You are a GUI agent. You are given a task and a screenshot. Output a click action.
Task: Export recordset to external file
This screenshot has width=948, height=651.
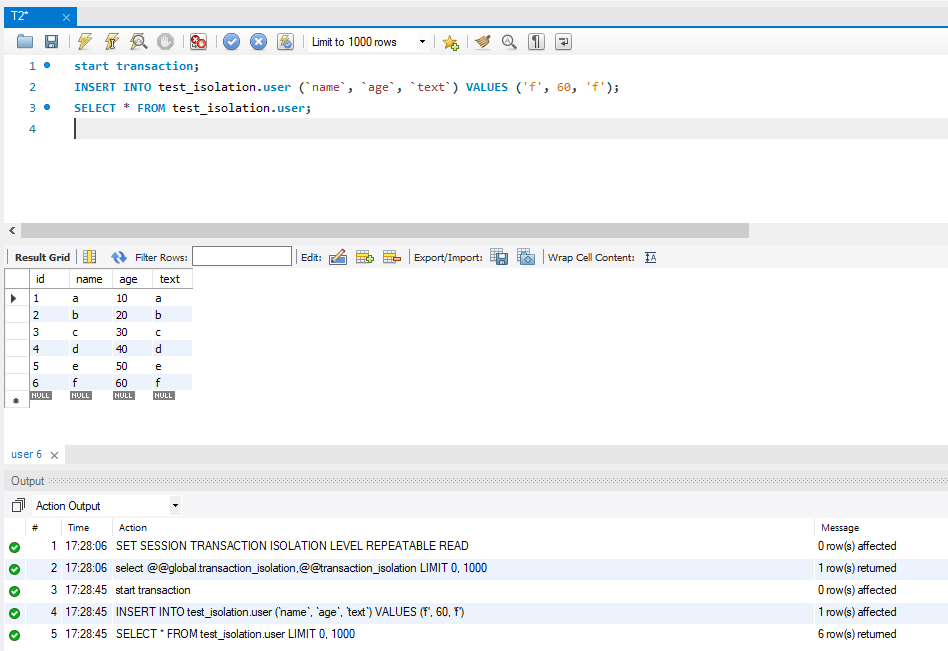(x=499, y=257)
